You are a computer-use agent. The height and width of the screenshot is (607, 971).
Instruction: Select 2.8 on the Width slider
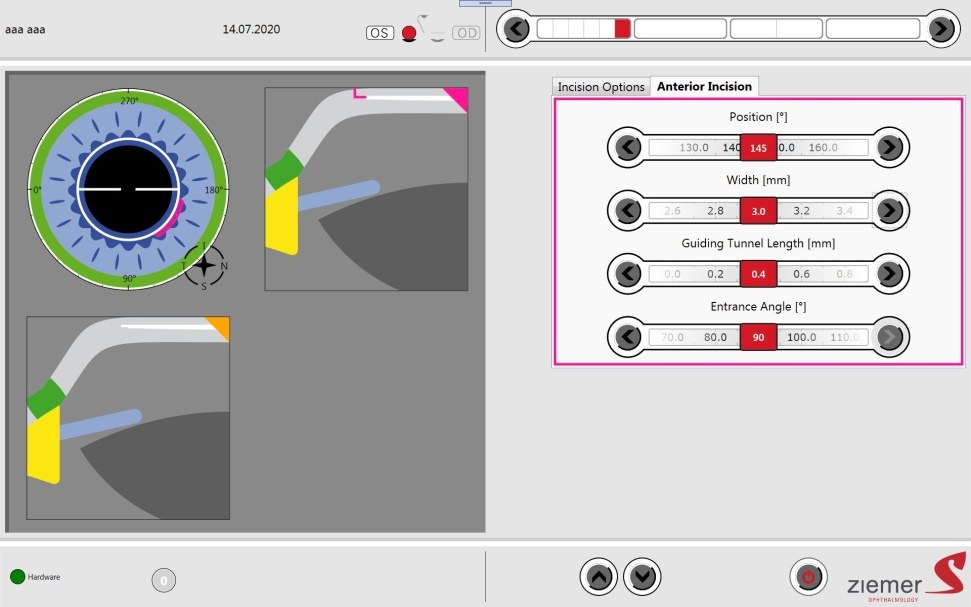pyautogui.click(x=715, y=211)
